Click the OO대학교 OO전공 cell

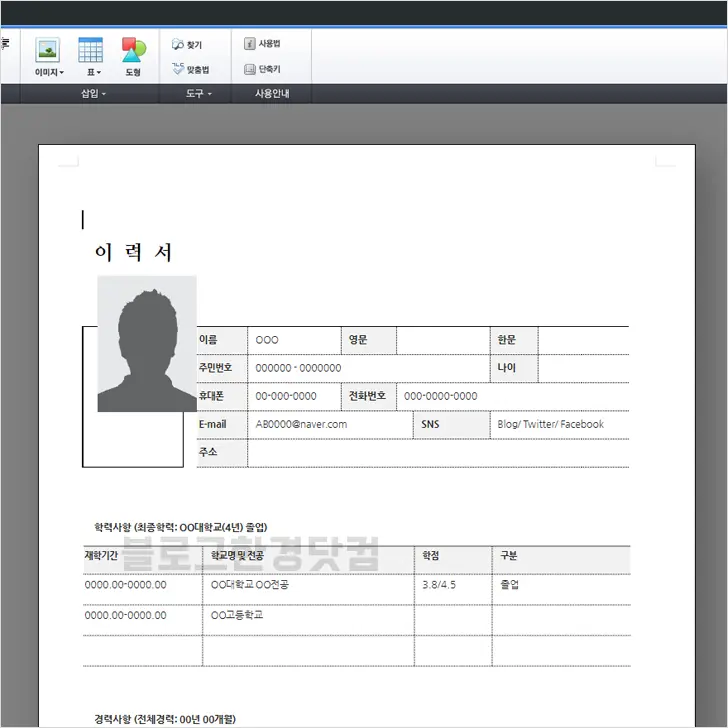pos(308,589)
